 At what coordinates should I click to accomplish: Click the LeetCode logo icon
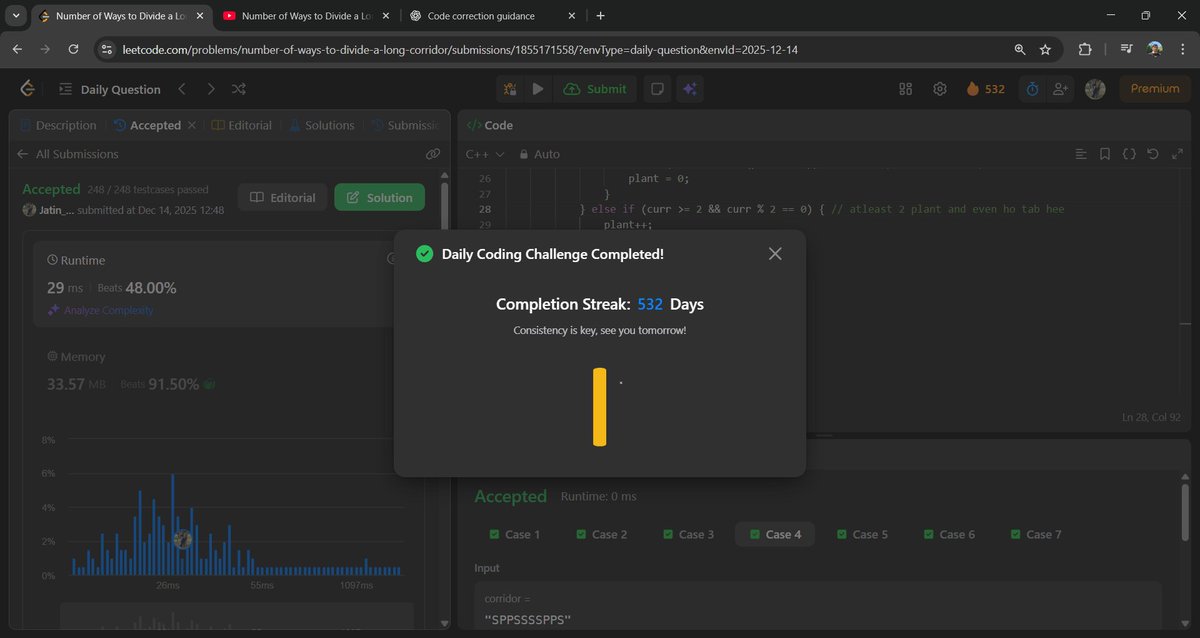click(x=27, y=89)
